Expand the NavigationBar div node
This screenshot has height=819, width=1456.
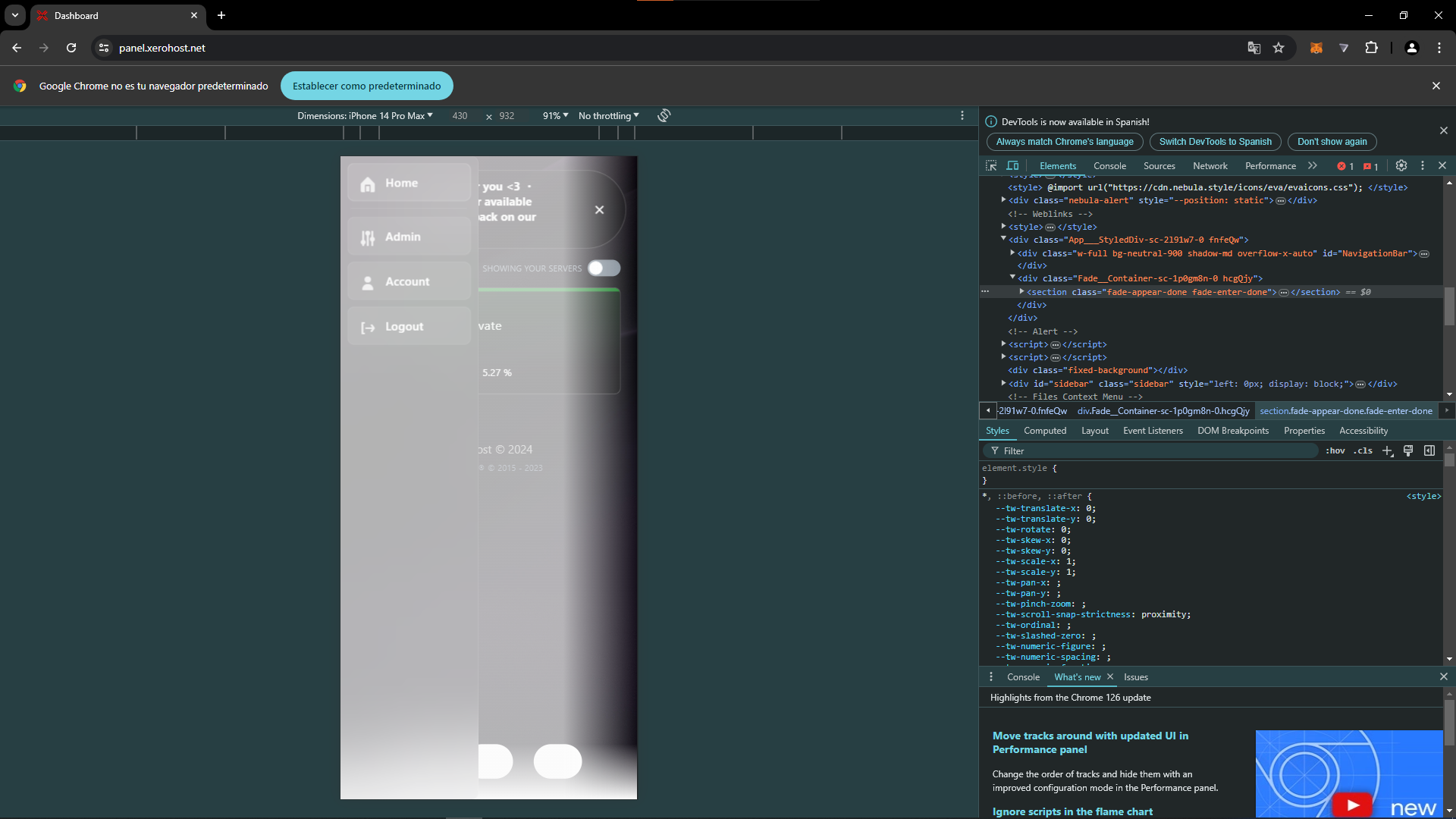click(1013, 253)
